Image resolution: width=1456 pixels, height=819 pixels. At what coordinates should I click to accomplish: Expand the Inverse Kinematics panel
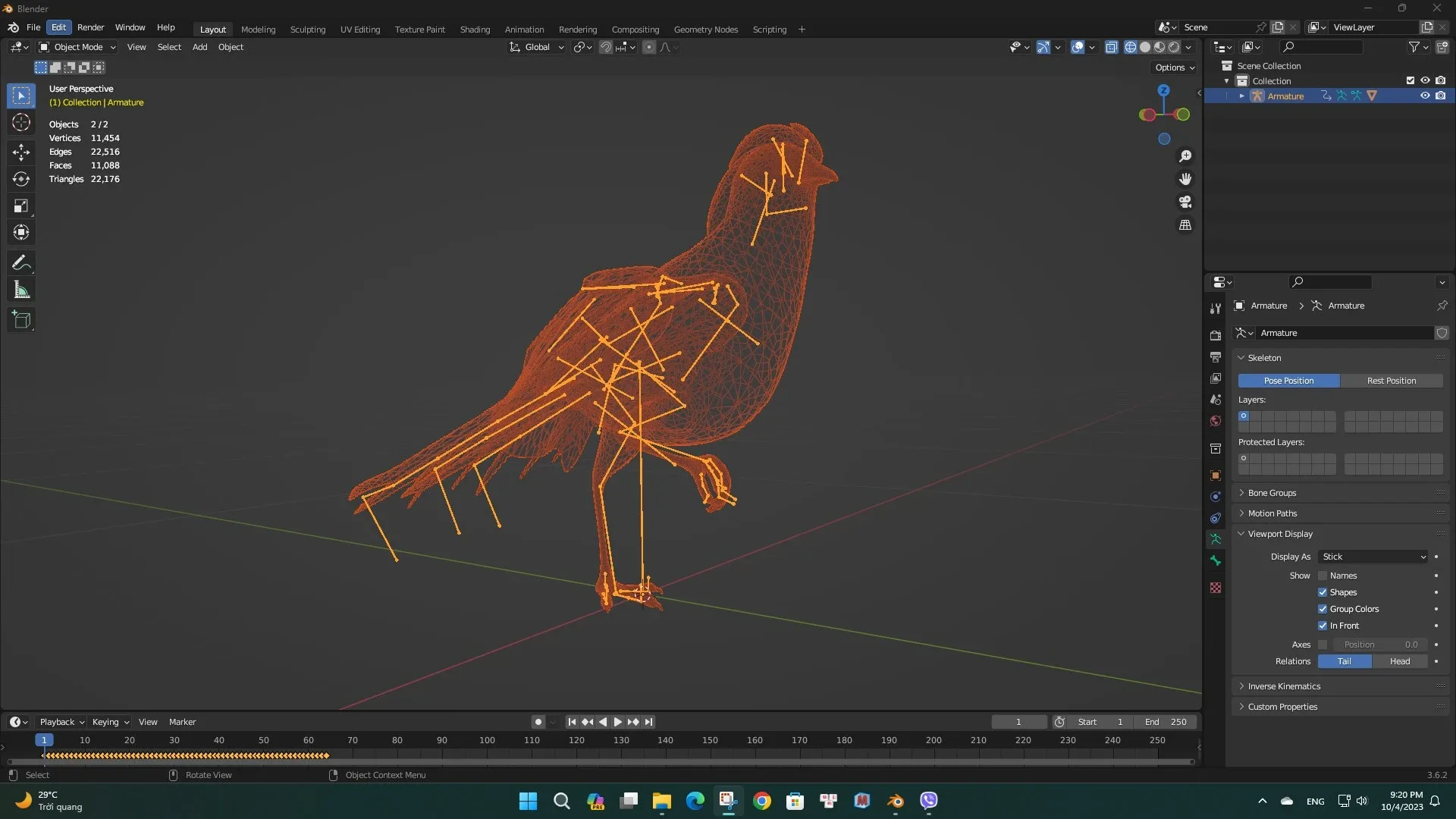(1283, 686)
